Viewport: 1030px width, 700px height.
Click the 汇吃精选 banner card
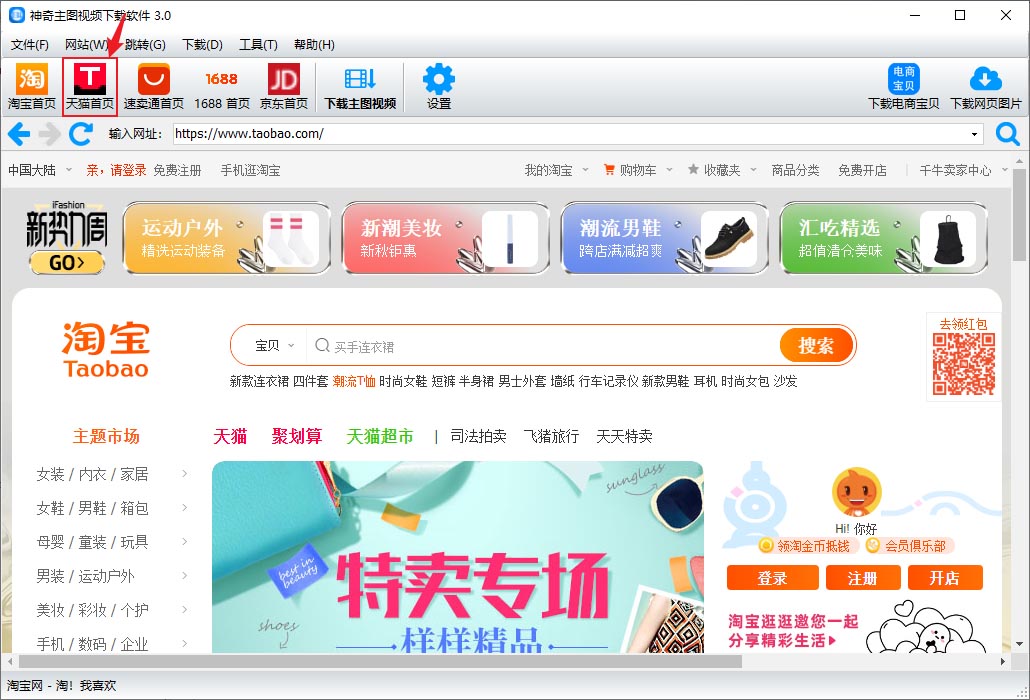click(x=884, y=238)
